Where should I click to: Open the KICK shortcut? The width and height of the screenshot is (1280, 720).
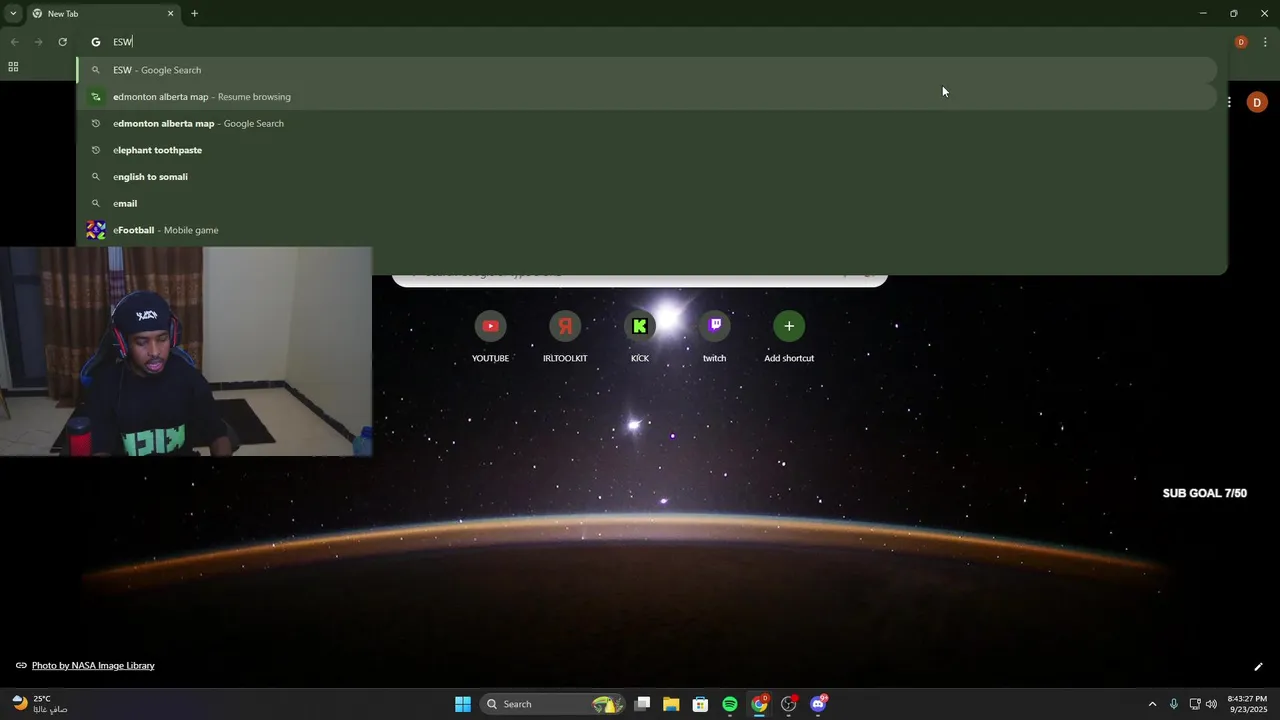coord(640,337)
